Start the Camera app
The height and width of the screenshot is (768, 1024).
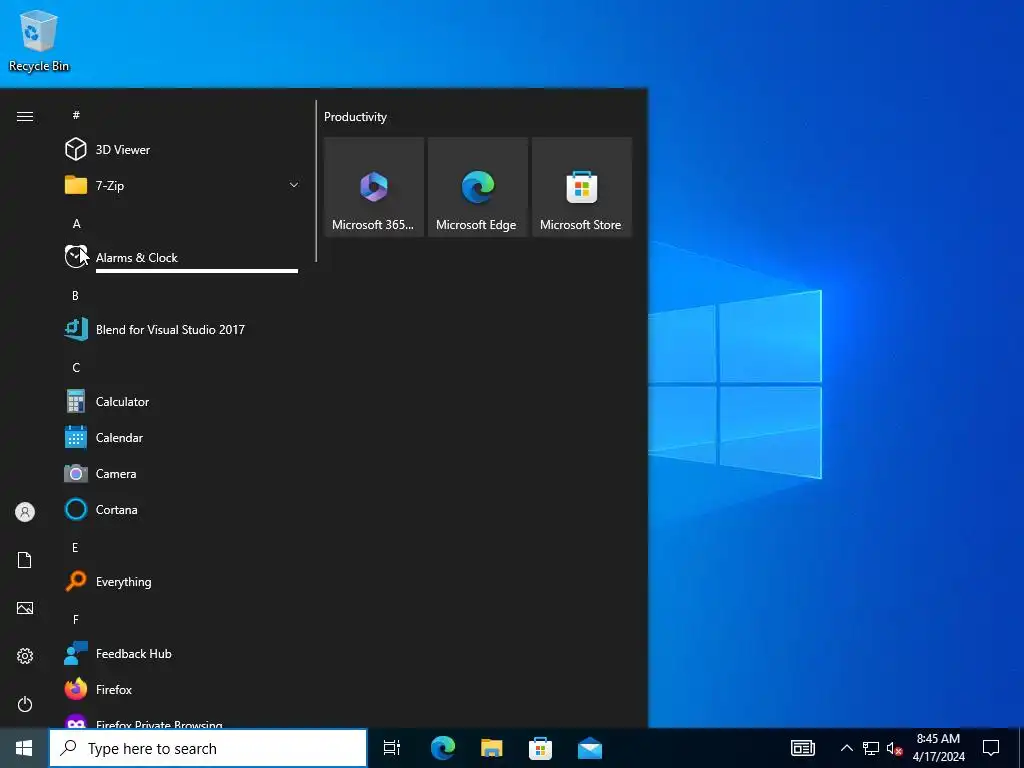[182, 473]
